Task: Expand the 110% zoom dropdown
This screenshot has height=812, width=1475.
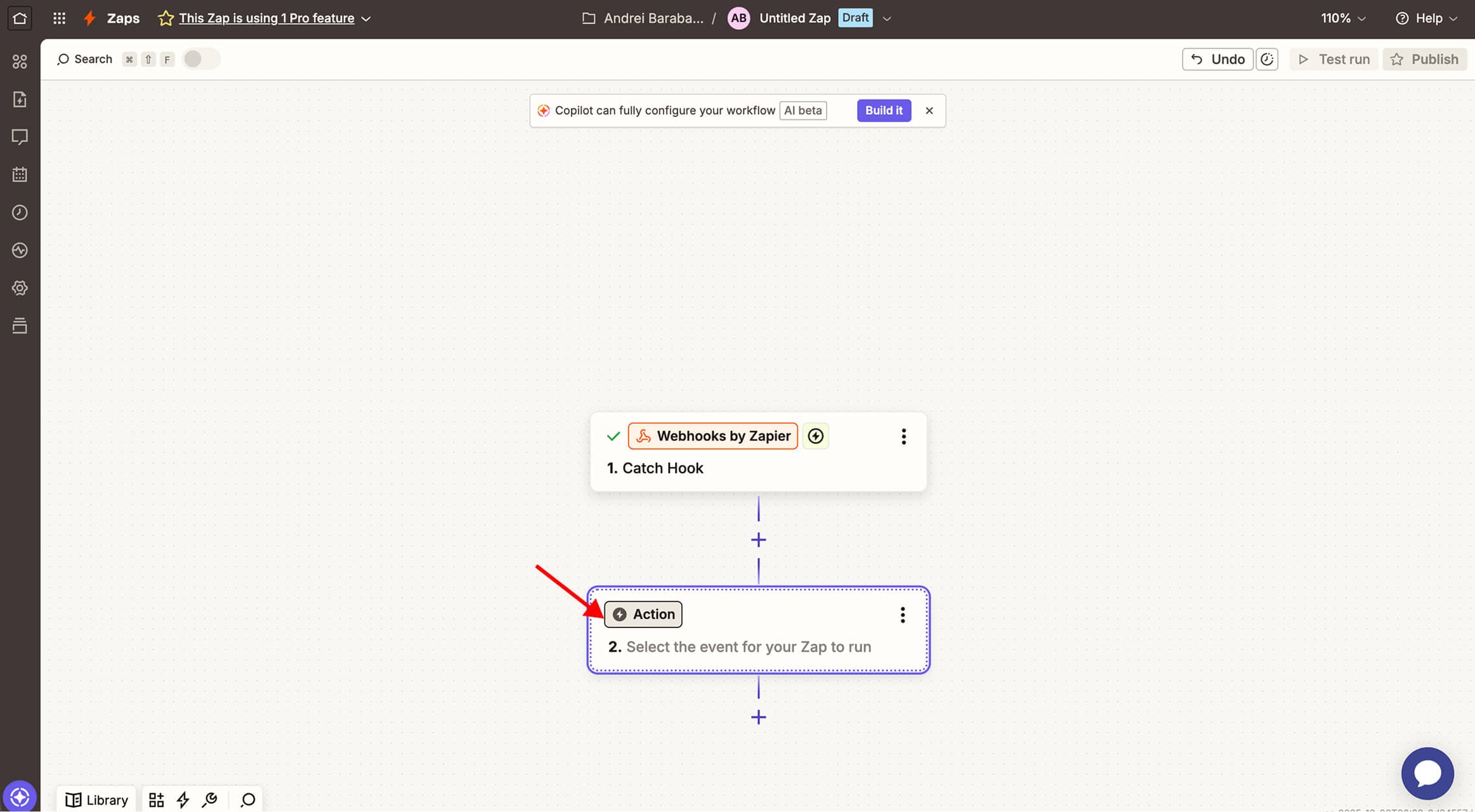Action: [x=1343, y=18]
